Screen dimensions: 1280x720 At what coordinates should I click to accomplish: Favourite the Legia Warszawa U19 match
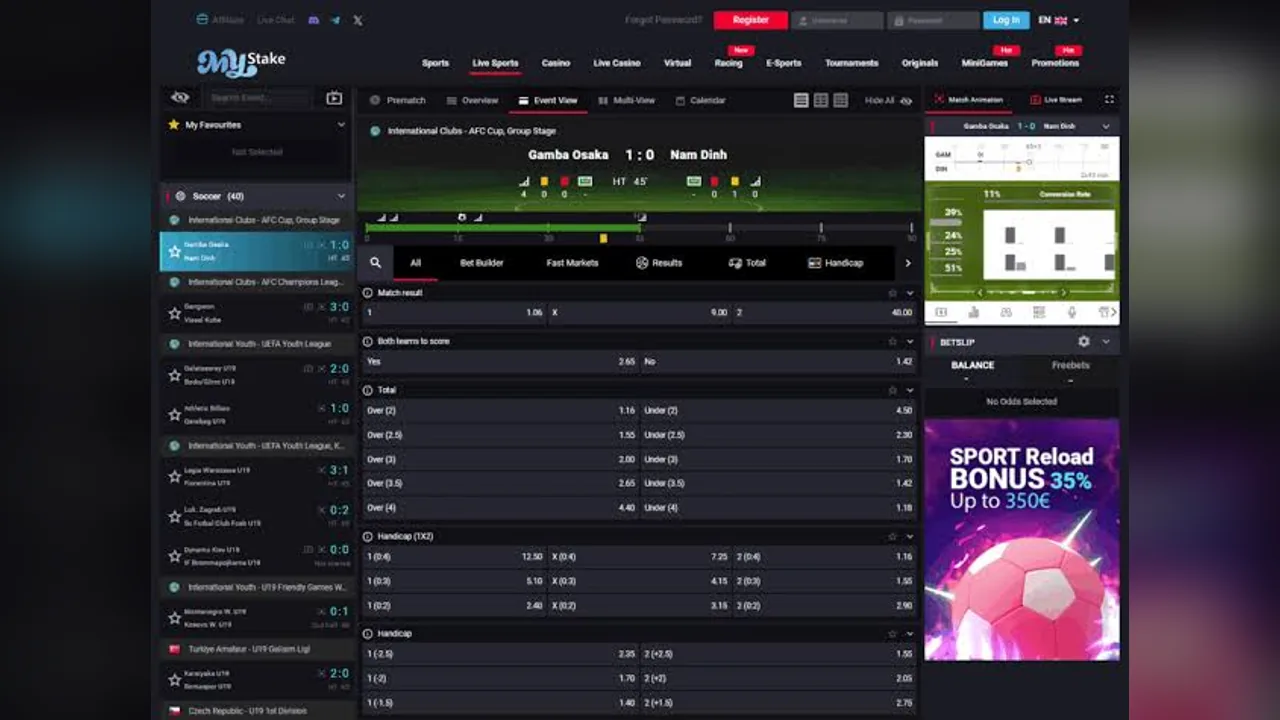tap(174, 477)
